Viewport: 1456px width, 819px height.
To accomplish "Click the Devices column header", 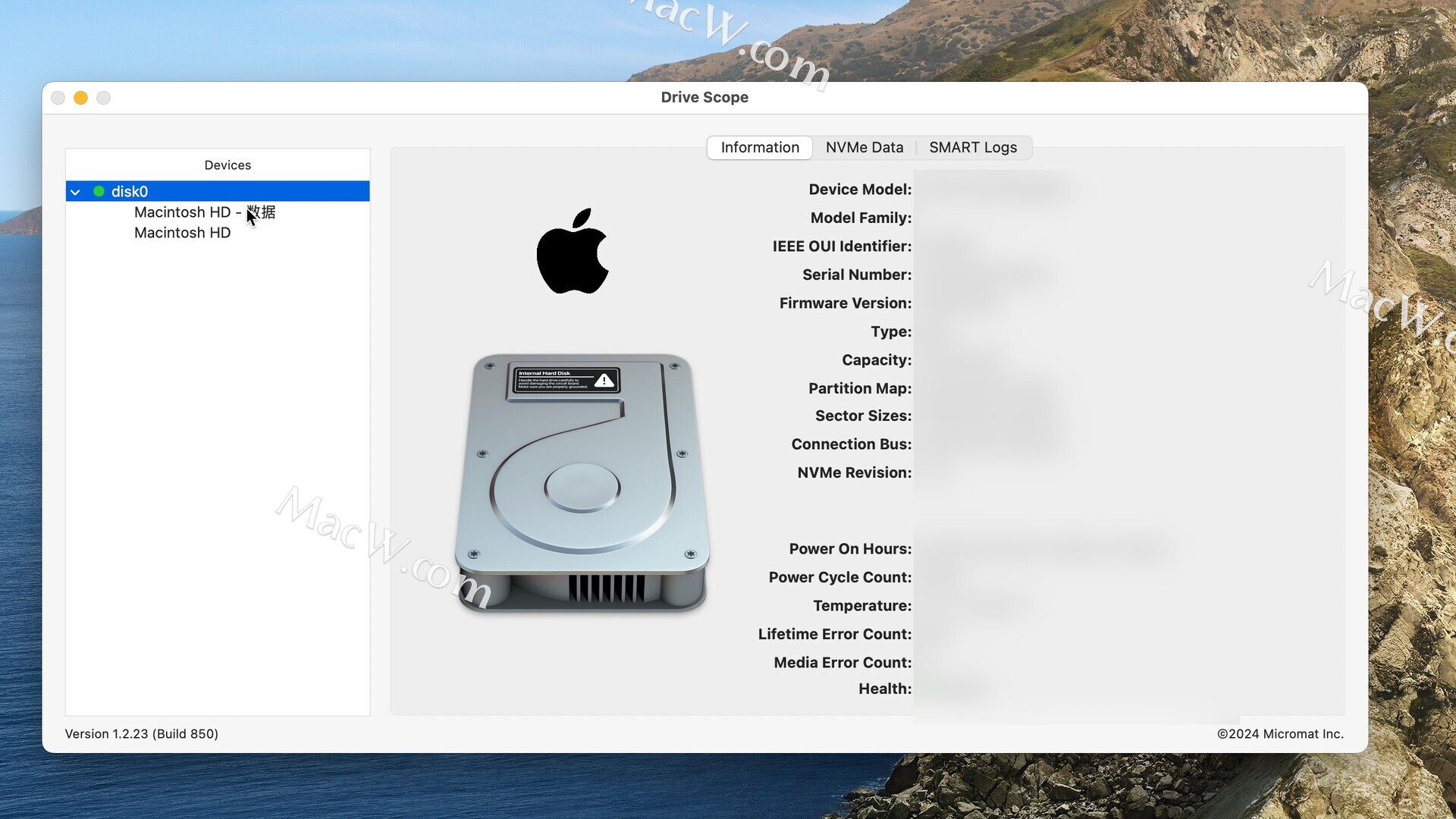I will (x=227, y=165).
